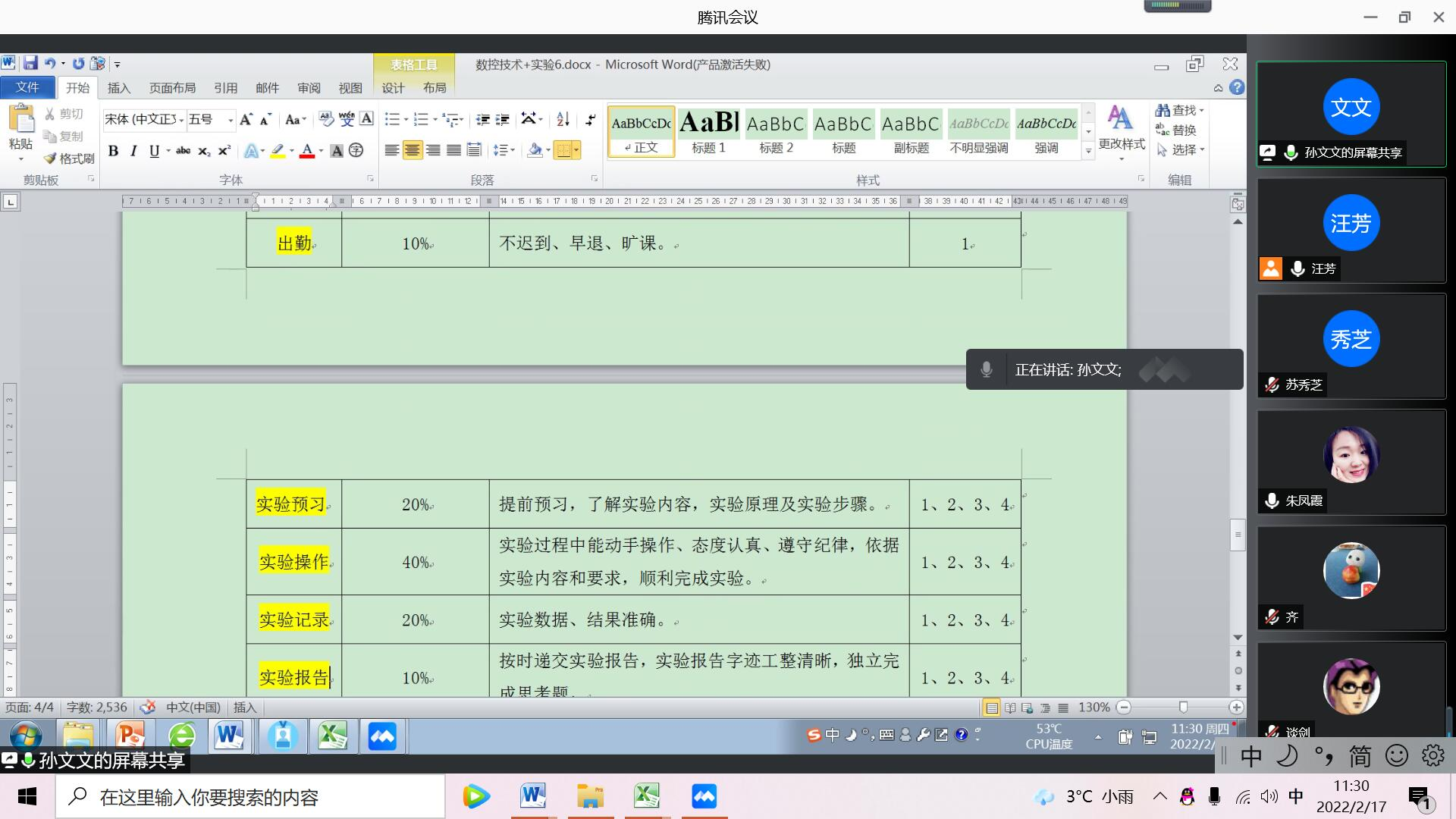Open the font name dropdown 宋体
1456x819 pixels.
181,120
